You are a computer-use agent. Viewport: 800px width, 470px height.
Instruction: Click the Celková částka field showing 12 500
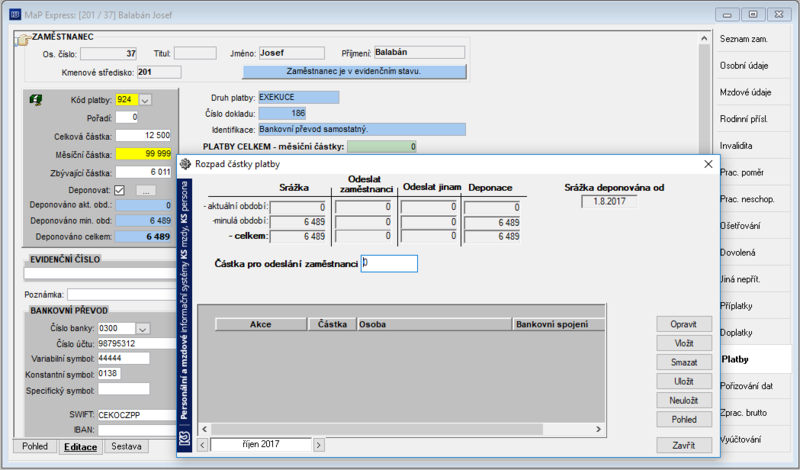143,135
